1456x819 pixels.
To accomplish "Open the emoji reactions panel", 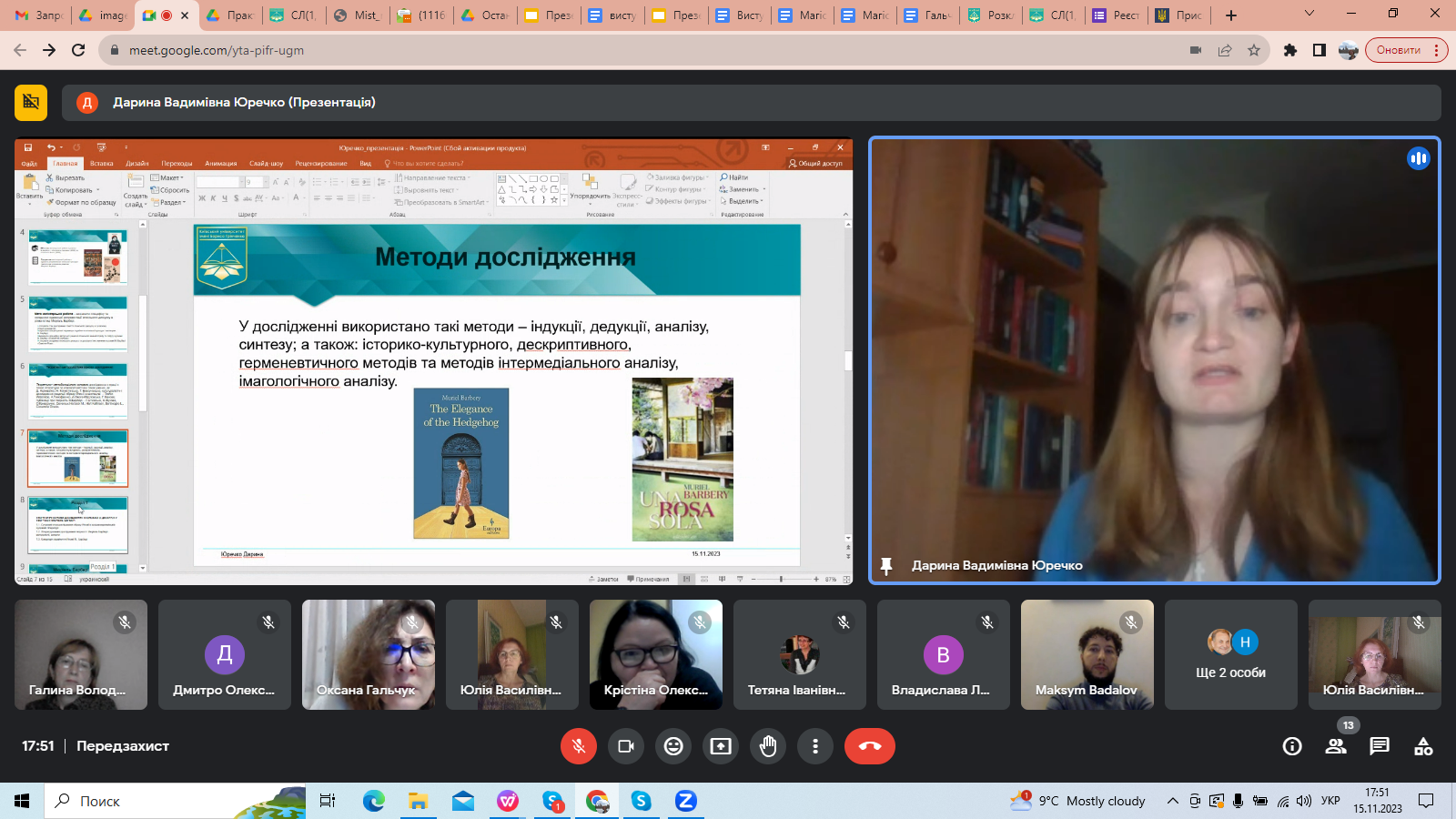I will [x=673, y=746].
